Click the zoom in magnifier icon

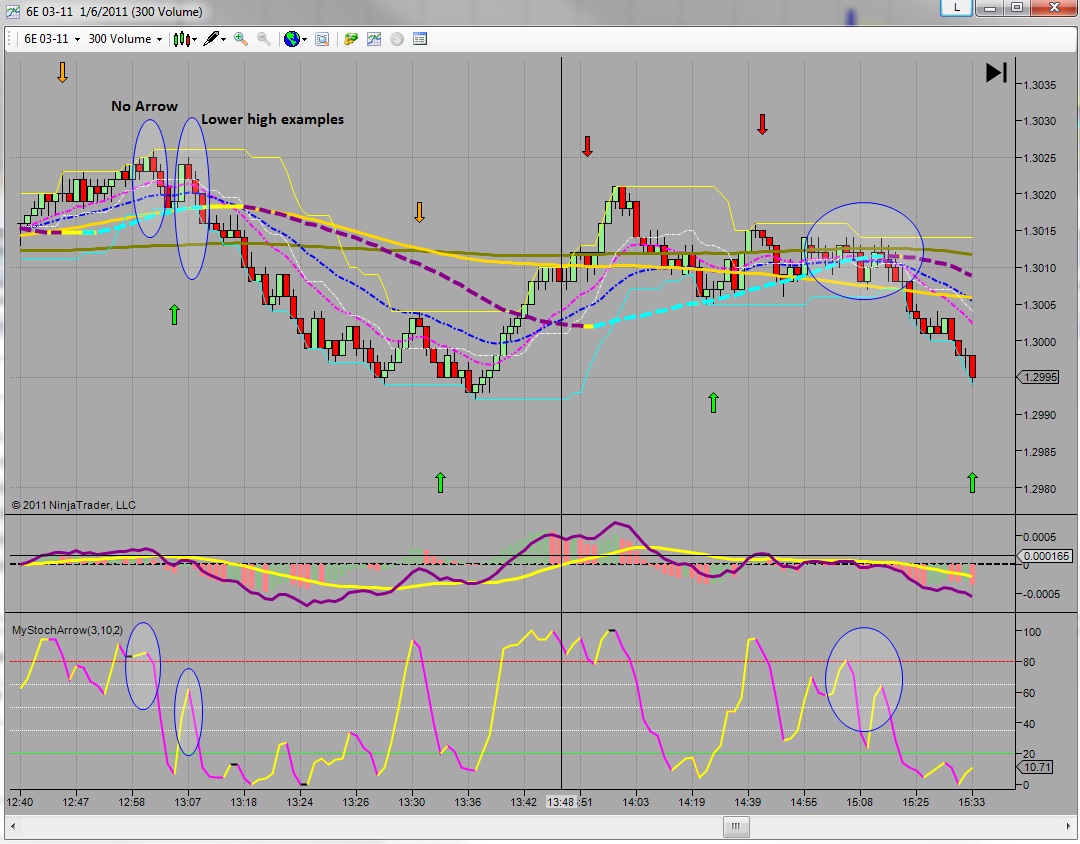tap(240, 39)
